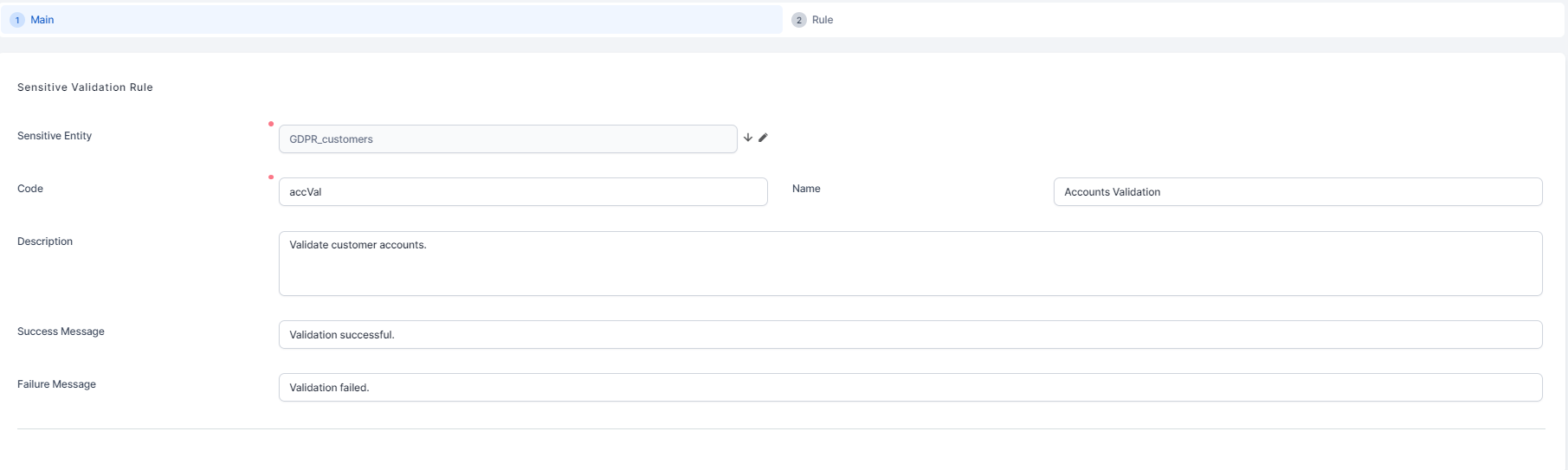Viewport: 1568px width, 470px height.
Task: Click the step 1 number badge
Action: tap(17, 20)
